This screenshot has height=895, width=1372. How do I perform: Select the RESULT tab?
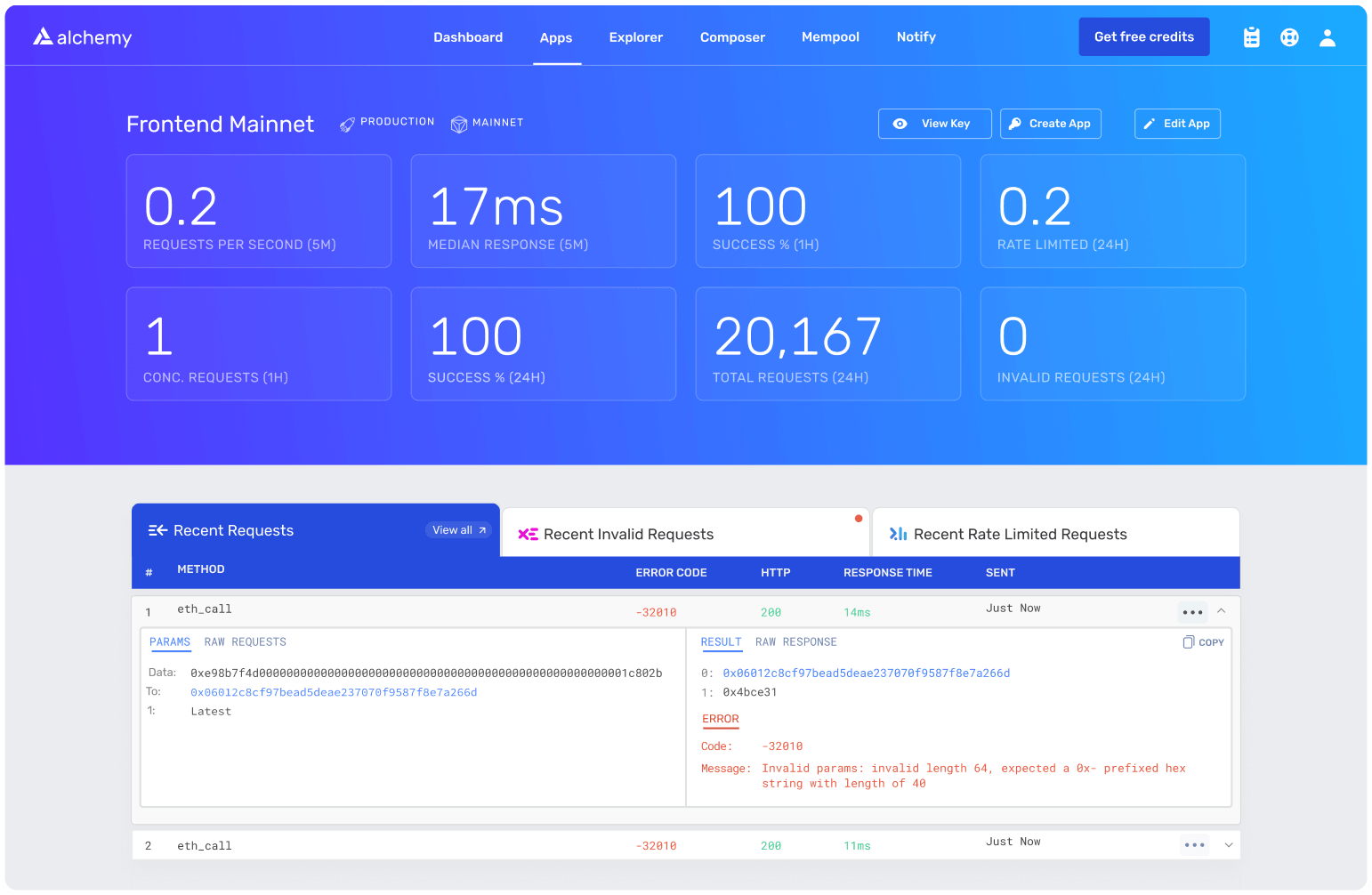point(721,642)
